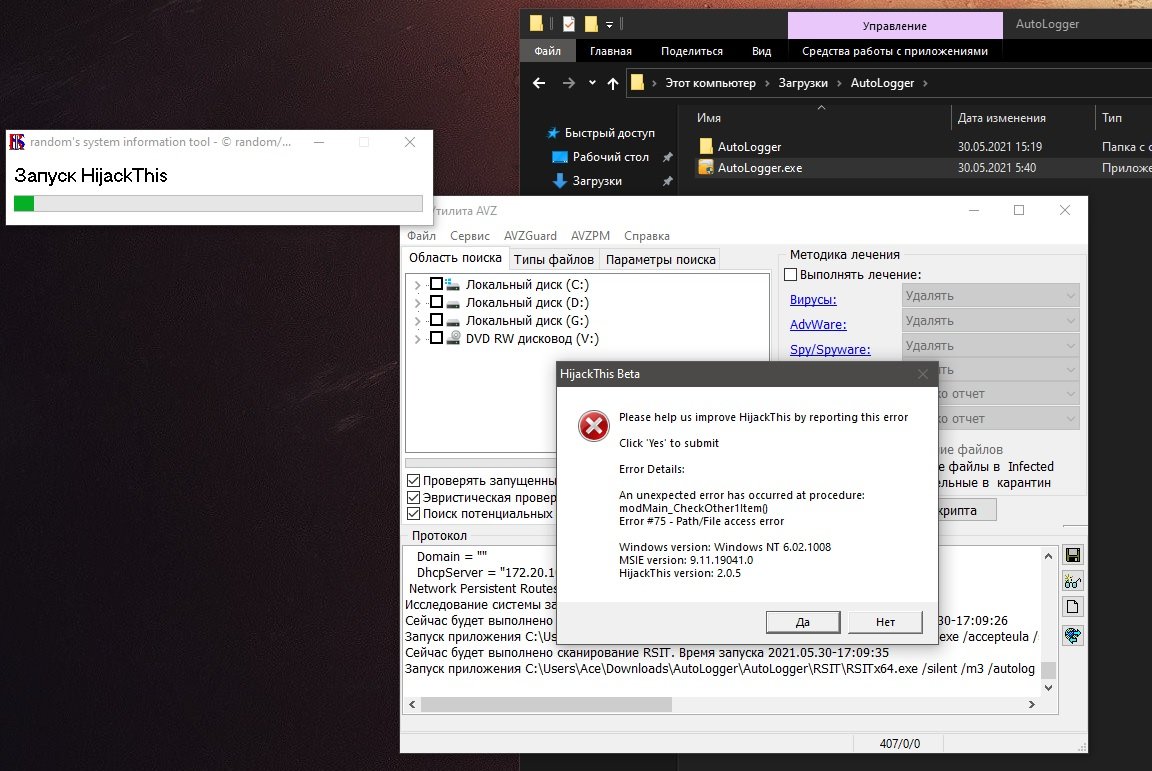The width and height of the screenshot is (1152, 771).
Task: Click the forward arrow in Explorer
Action: tap(569, 83)
